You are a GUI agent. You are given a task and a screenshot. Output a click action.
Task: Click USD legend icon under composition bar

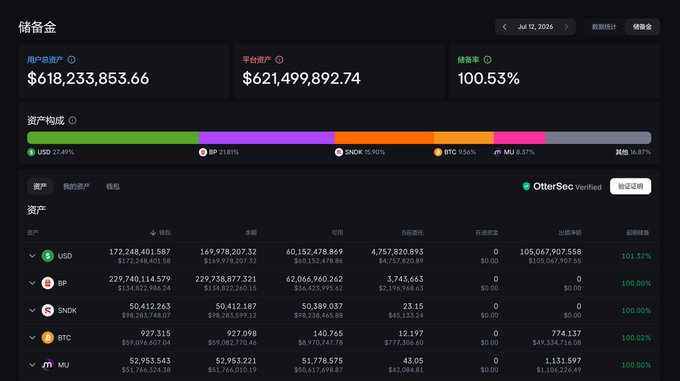point(31,152)
